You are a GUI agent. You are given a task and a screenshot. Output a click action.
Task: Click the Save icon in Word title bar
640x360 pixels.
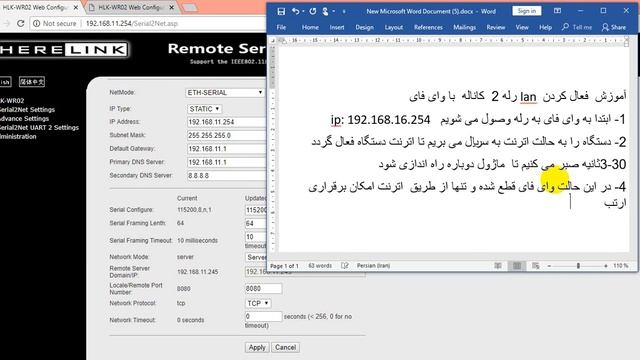tap(281, 11)
